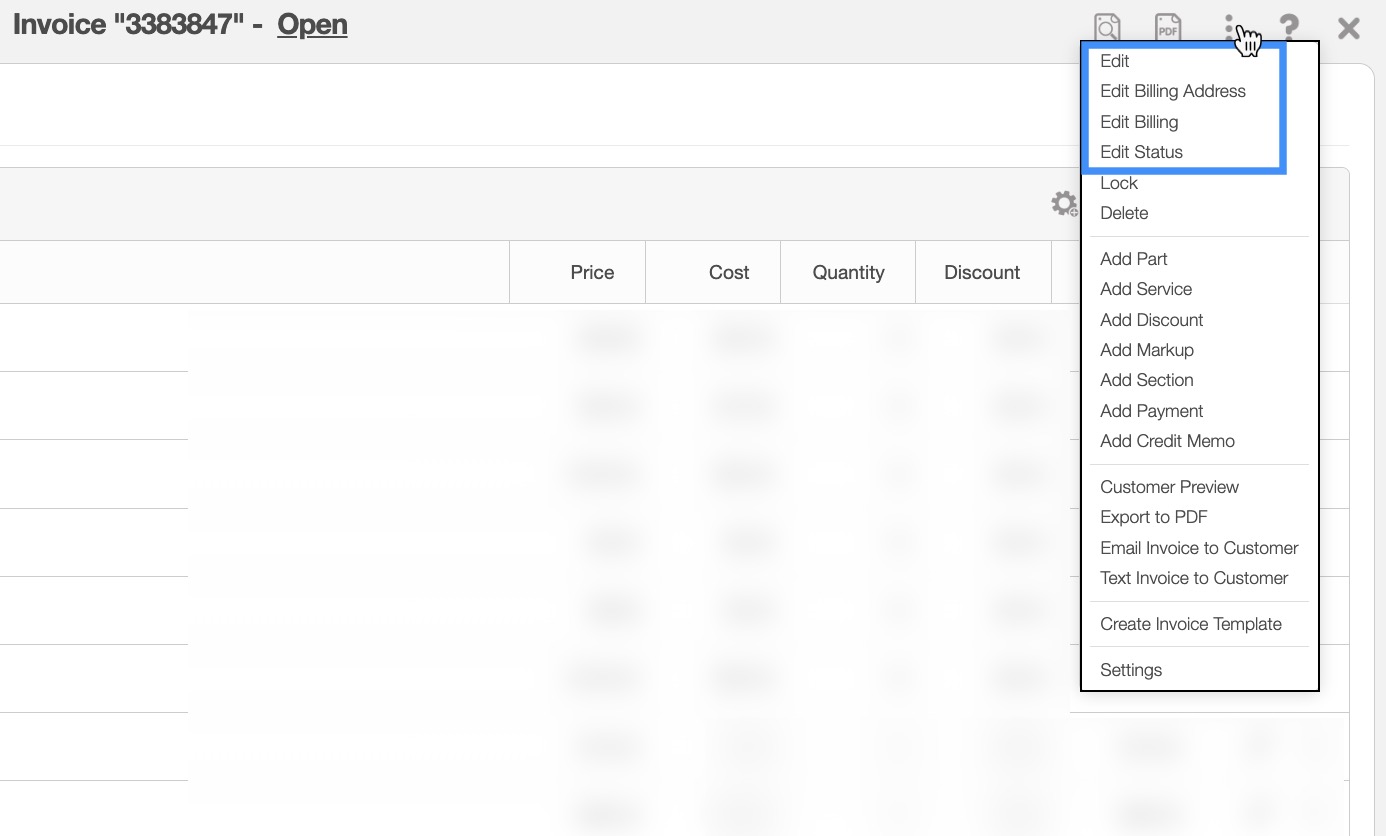Open the three-dot actions menu
This screenshot has width=1386, height=836.
click(1229, 27)
